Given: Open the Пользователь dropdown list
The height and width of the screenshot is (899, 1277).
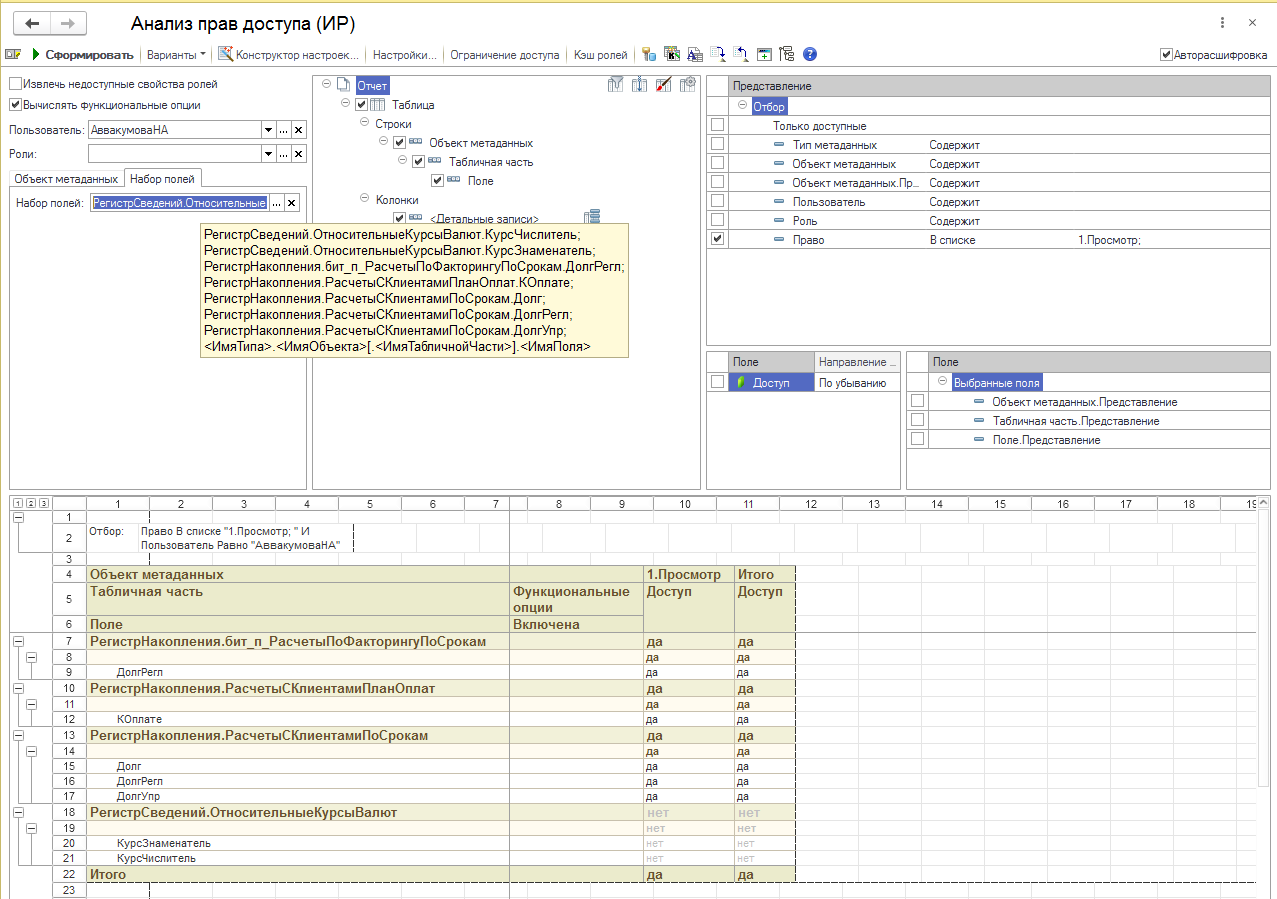Looking at the screenshot, I should 268,130.
